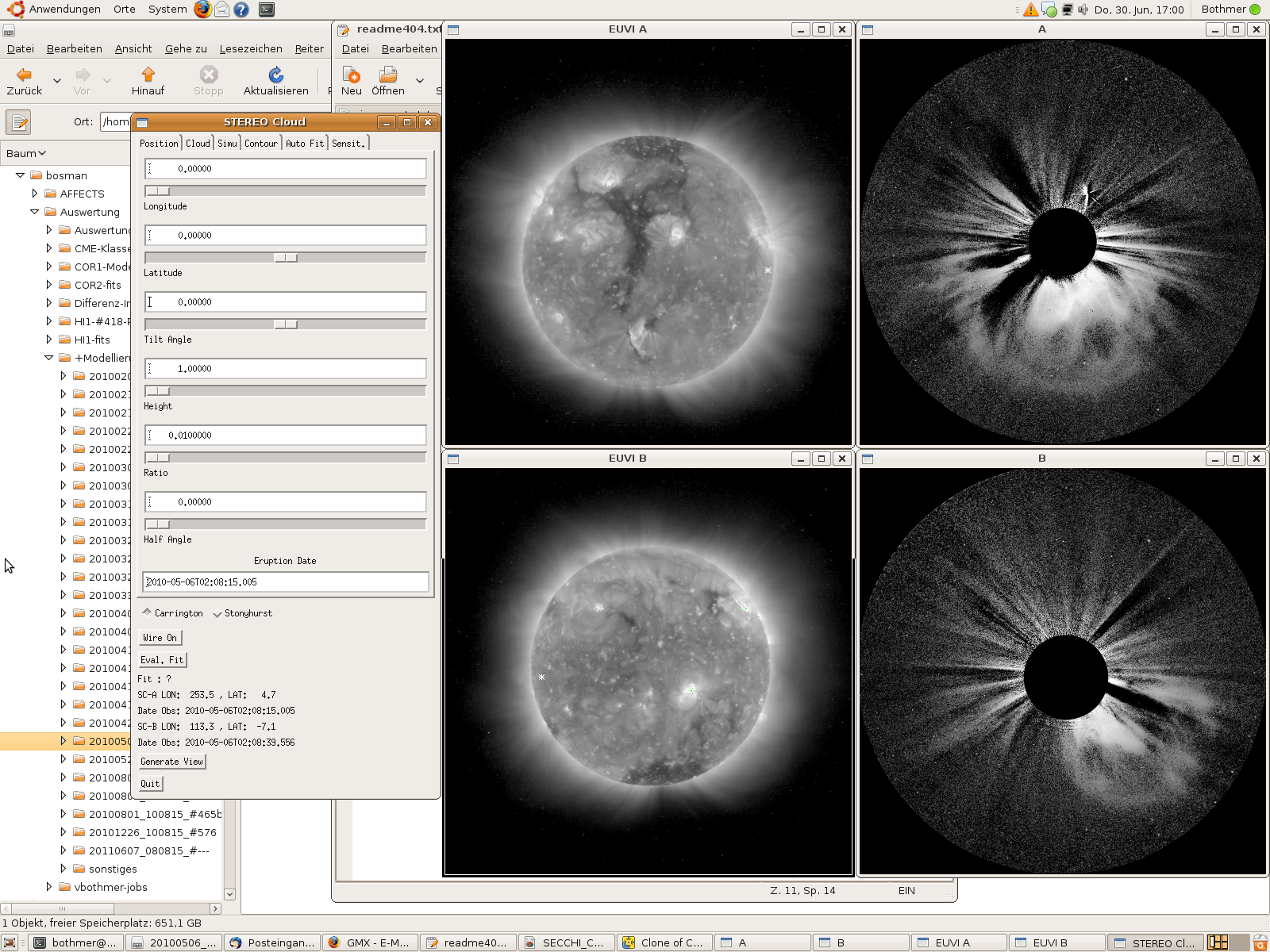Click the display monitor tray icon
The image size is (1270, 952).
coord(1067,10)
